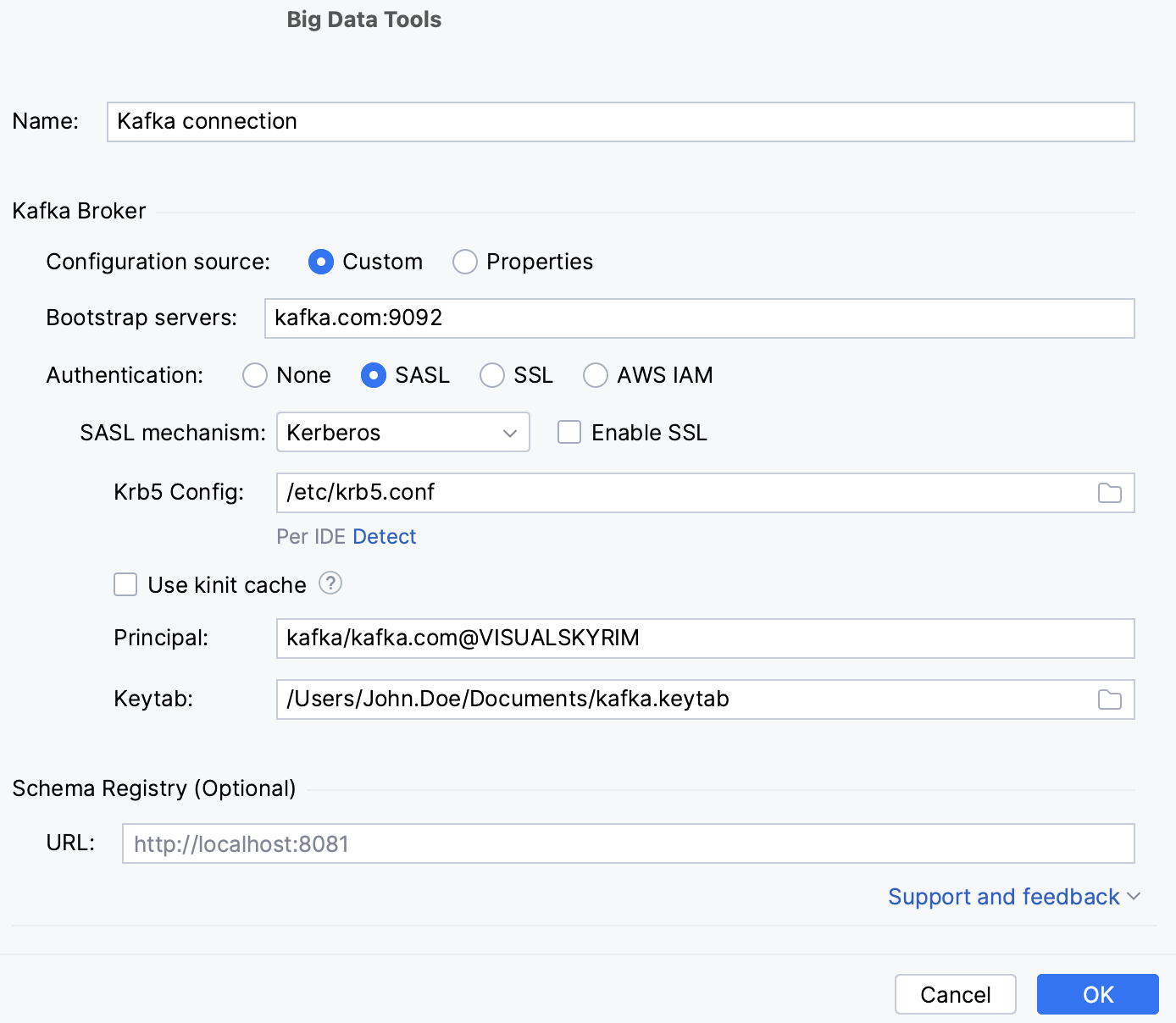Click the kinit cache help icon
The image size is (1176, 1023).
[330, 583]
